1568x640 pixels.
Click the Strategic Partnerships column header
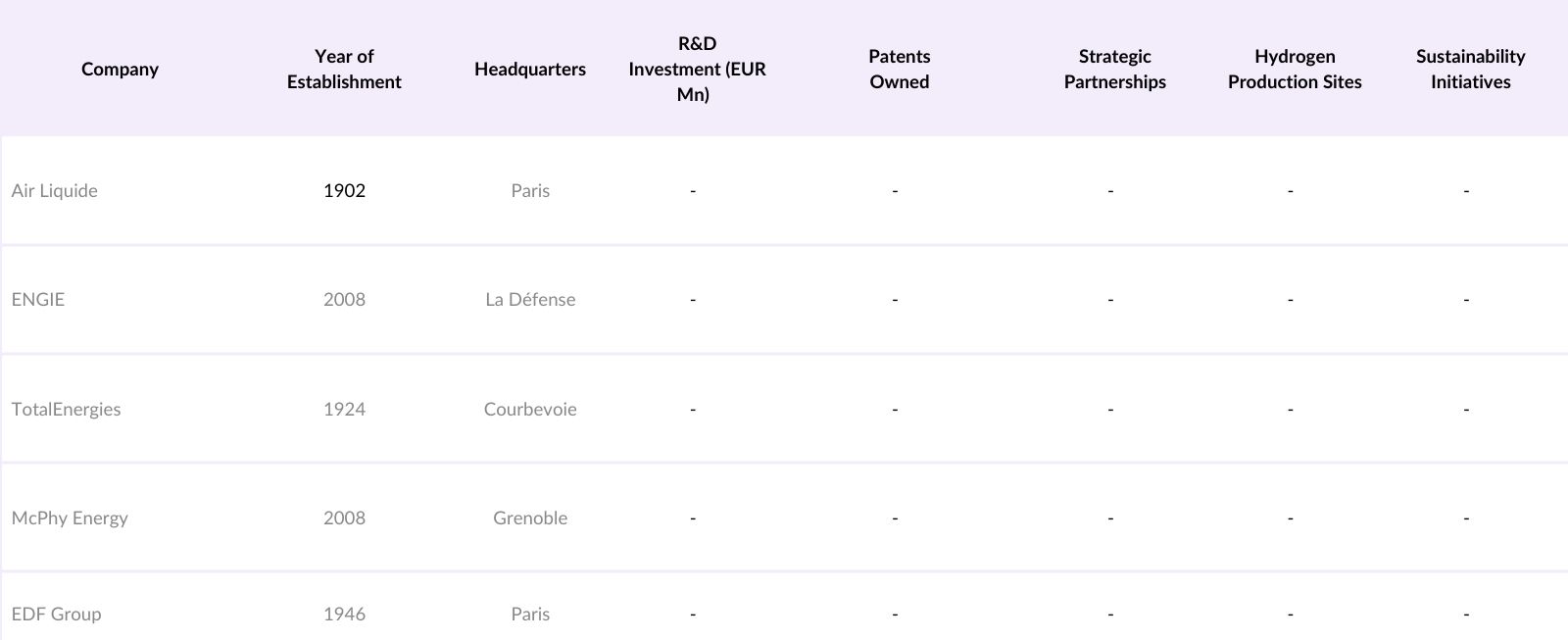pyautogui.click(x=1114, y=69)
